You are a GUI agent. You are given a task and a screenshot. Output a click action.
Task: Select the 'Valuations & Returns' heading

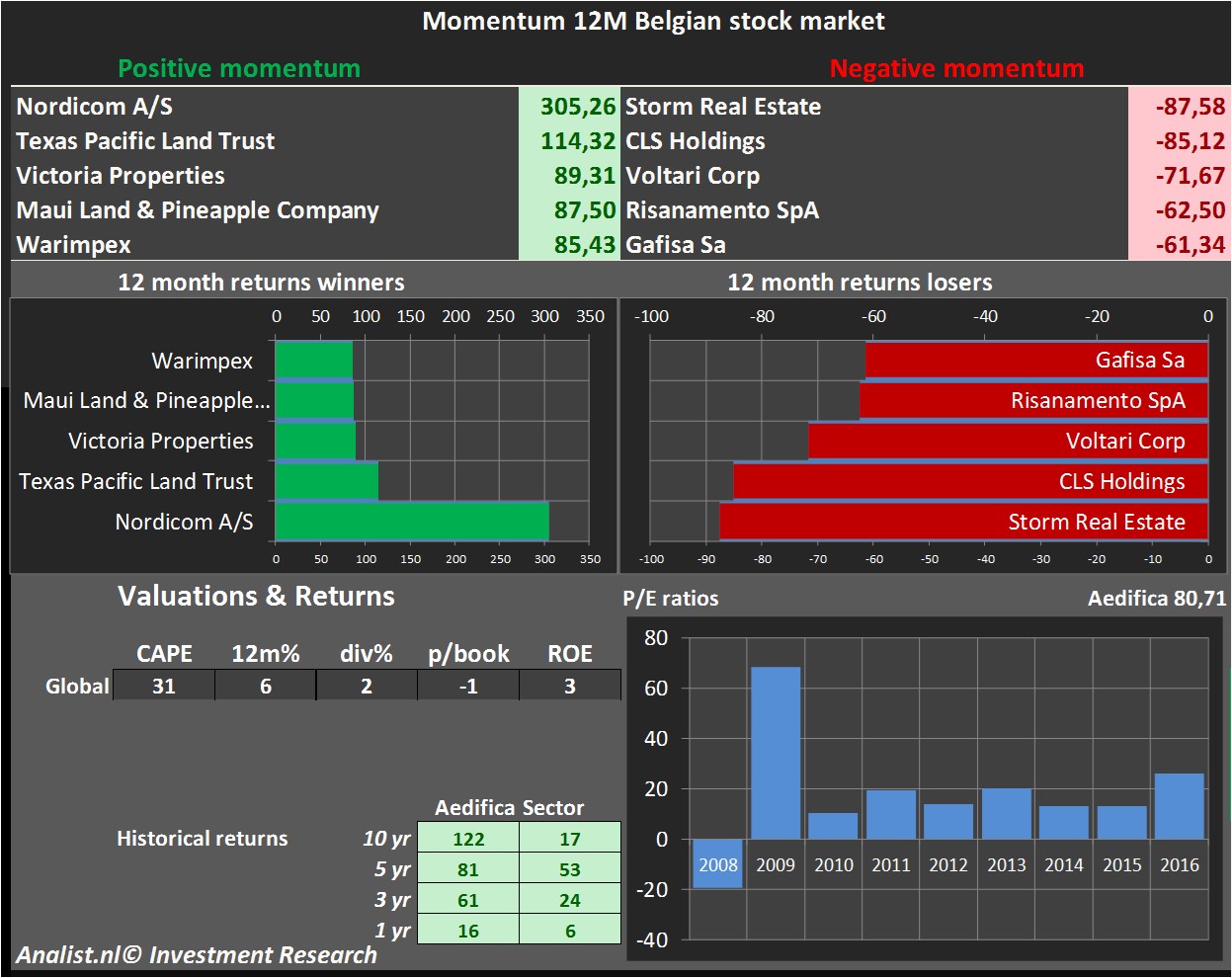[256, 596]
